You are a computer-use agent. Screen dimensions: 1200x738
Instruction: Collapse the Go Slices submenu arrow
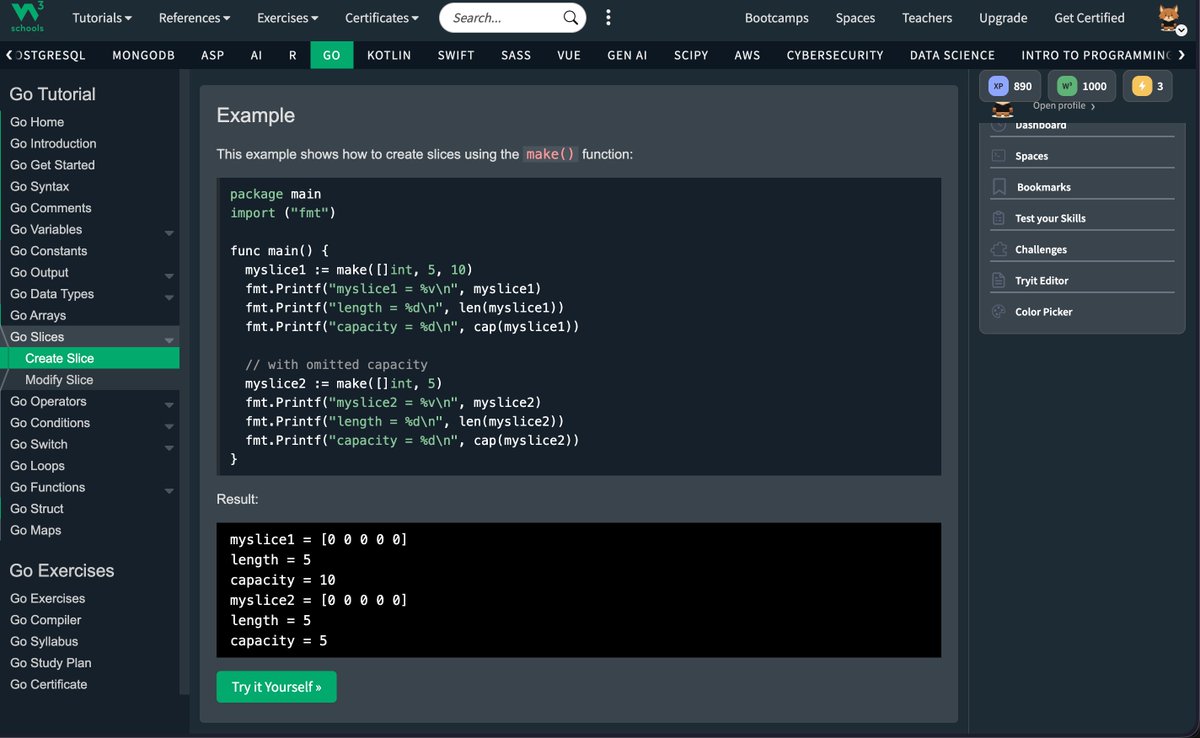click(x=169, y=340)
